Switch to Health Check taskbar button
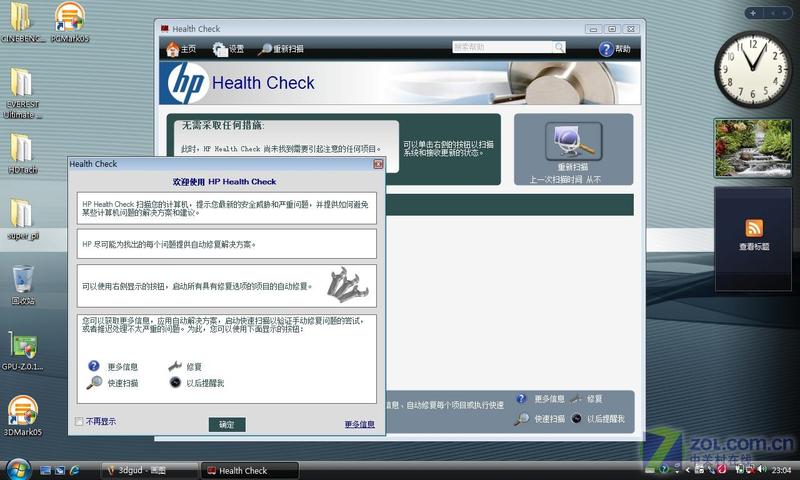Viewport: 800px width, 480px height. point(250,470)
